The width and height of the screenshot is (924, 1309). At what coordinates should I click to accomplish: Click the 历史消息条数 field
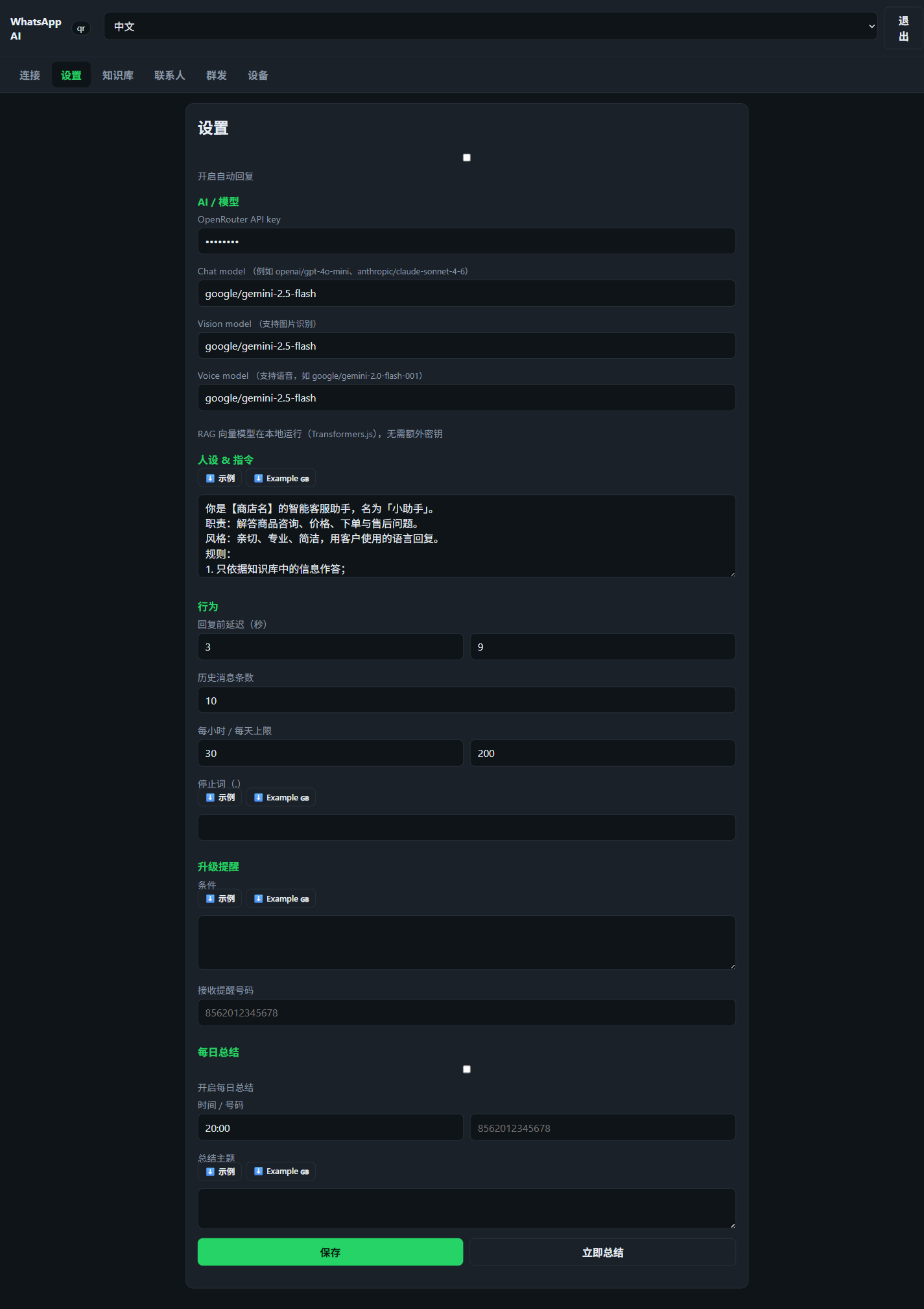point(467,701)
